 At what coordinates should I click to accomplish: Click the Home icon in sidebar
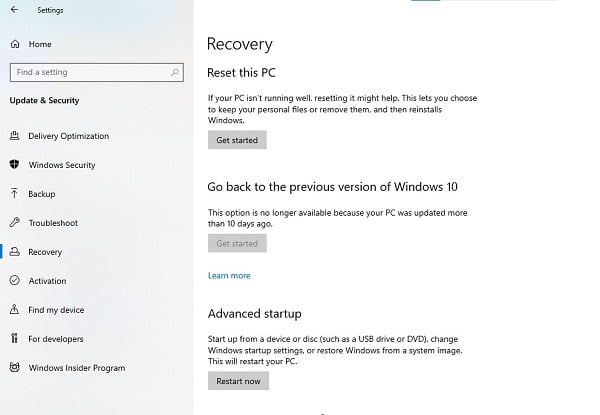[15, 44]
